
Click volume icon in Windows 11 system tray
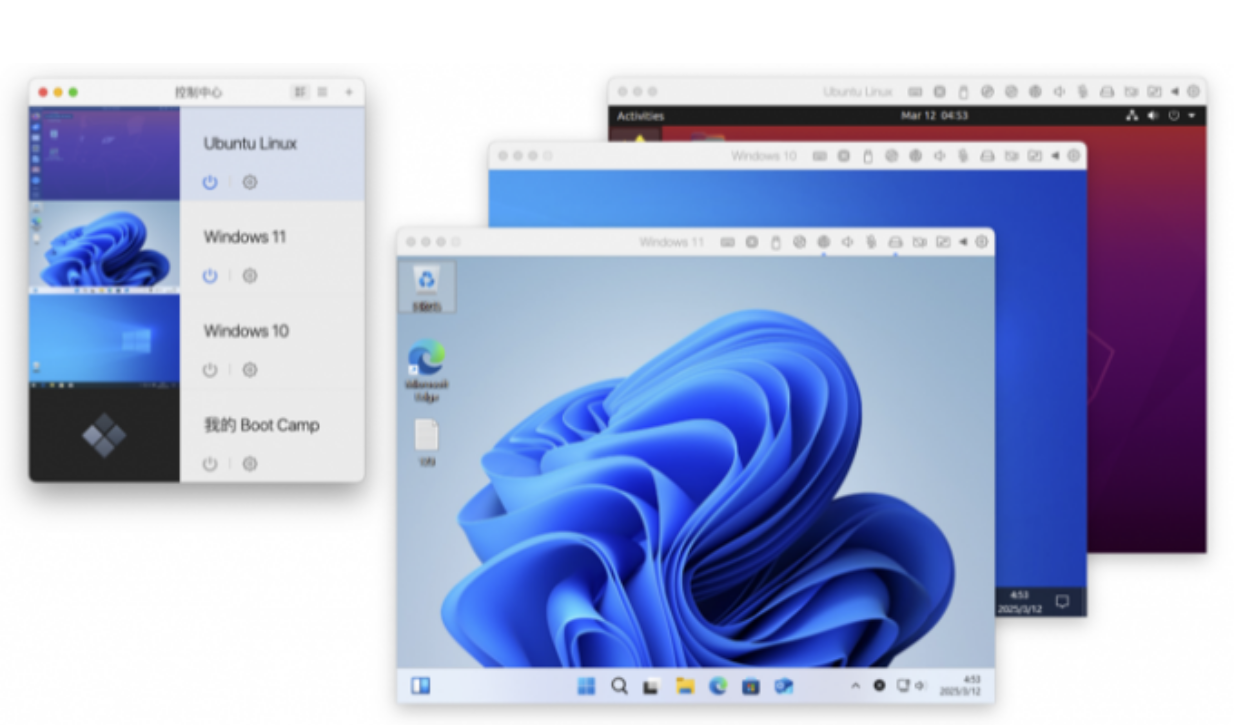click(920, 686)
